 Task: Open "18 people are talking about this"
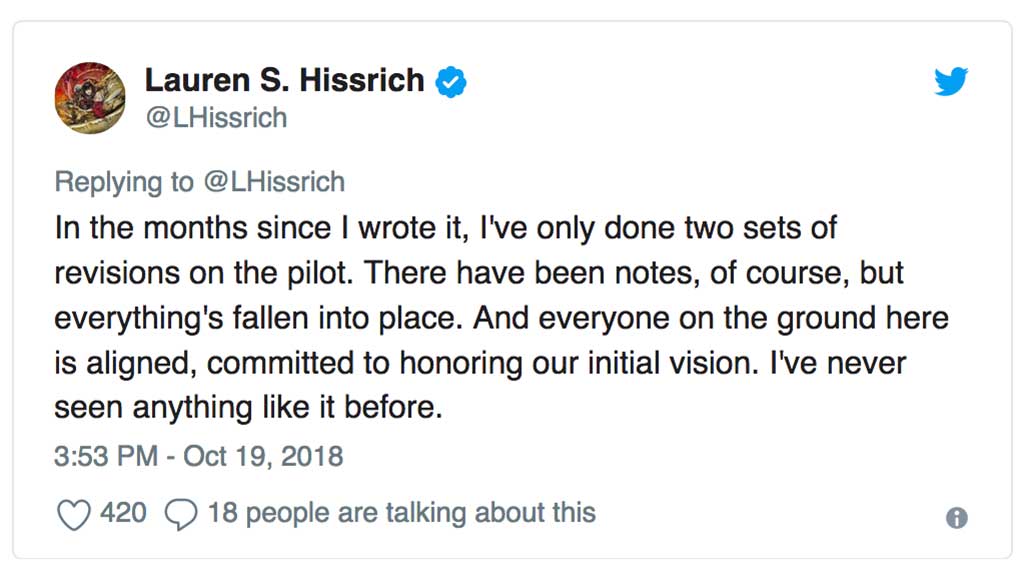tap(402, 513)
